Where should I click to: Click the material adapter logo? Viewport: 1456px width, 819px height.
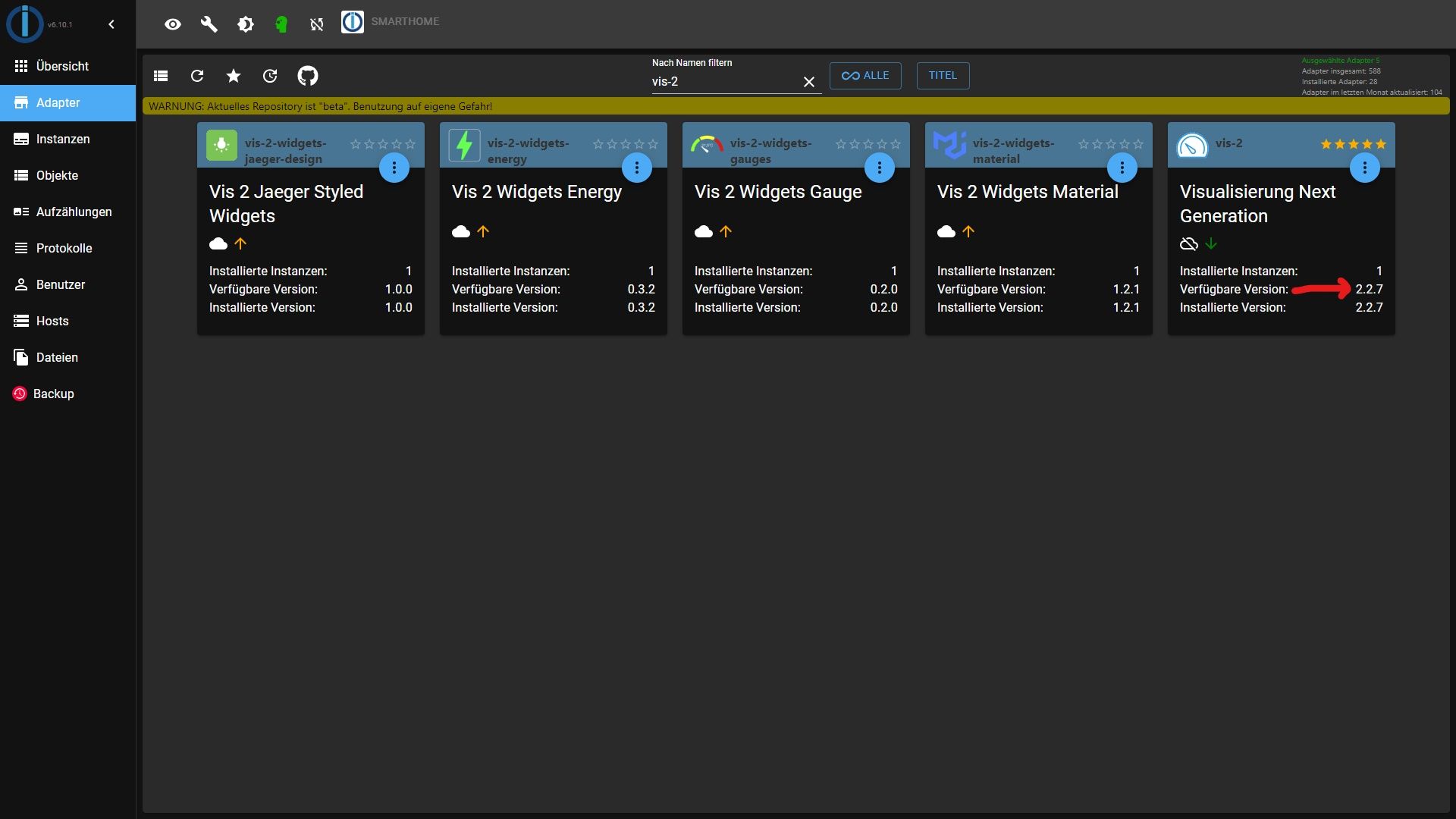pyautogui.click(x=949, y=144)
